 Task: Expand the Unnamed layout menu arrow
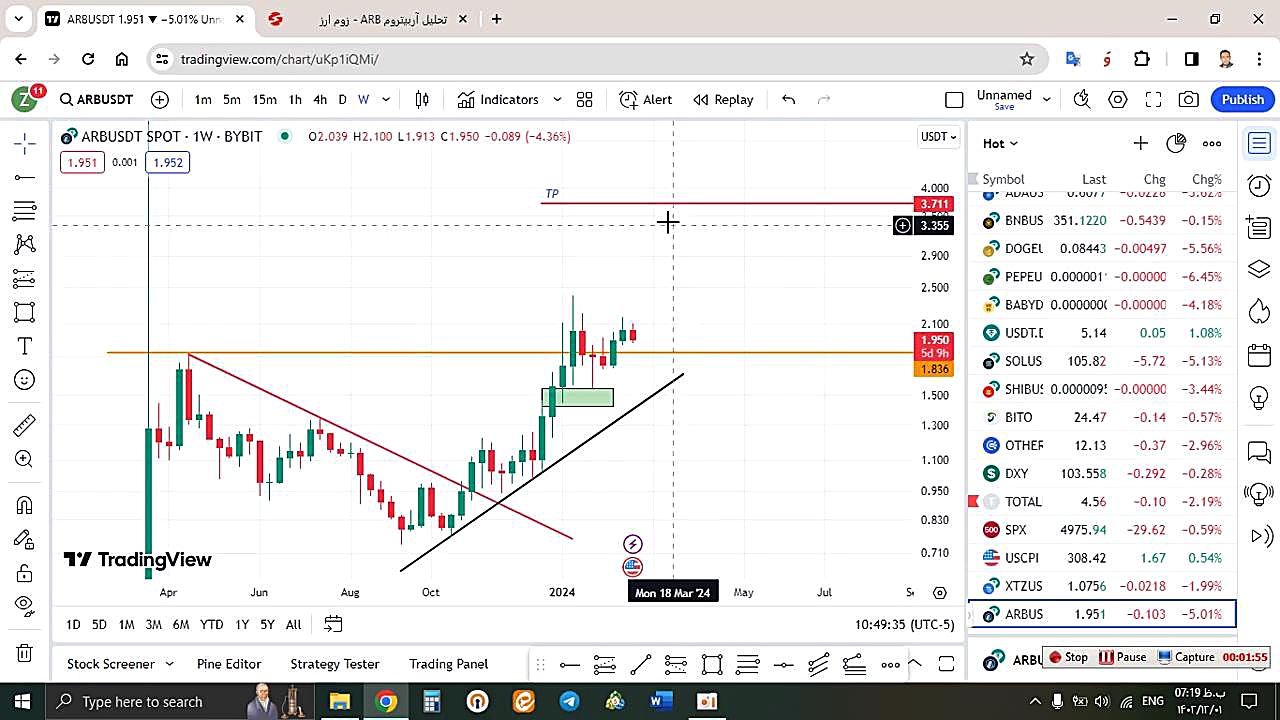[1047, 99]
